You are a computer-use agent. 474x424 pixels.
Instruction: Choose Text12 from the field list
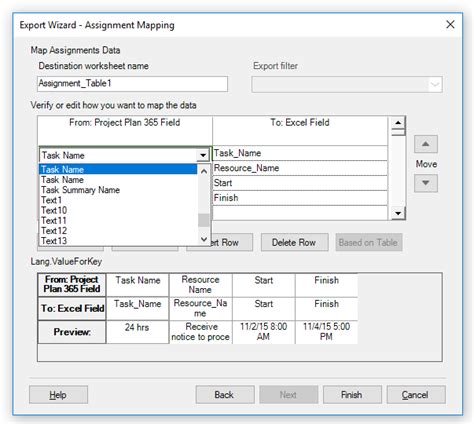pyautogui.click(x=118, y=231)
